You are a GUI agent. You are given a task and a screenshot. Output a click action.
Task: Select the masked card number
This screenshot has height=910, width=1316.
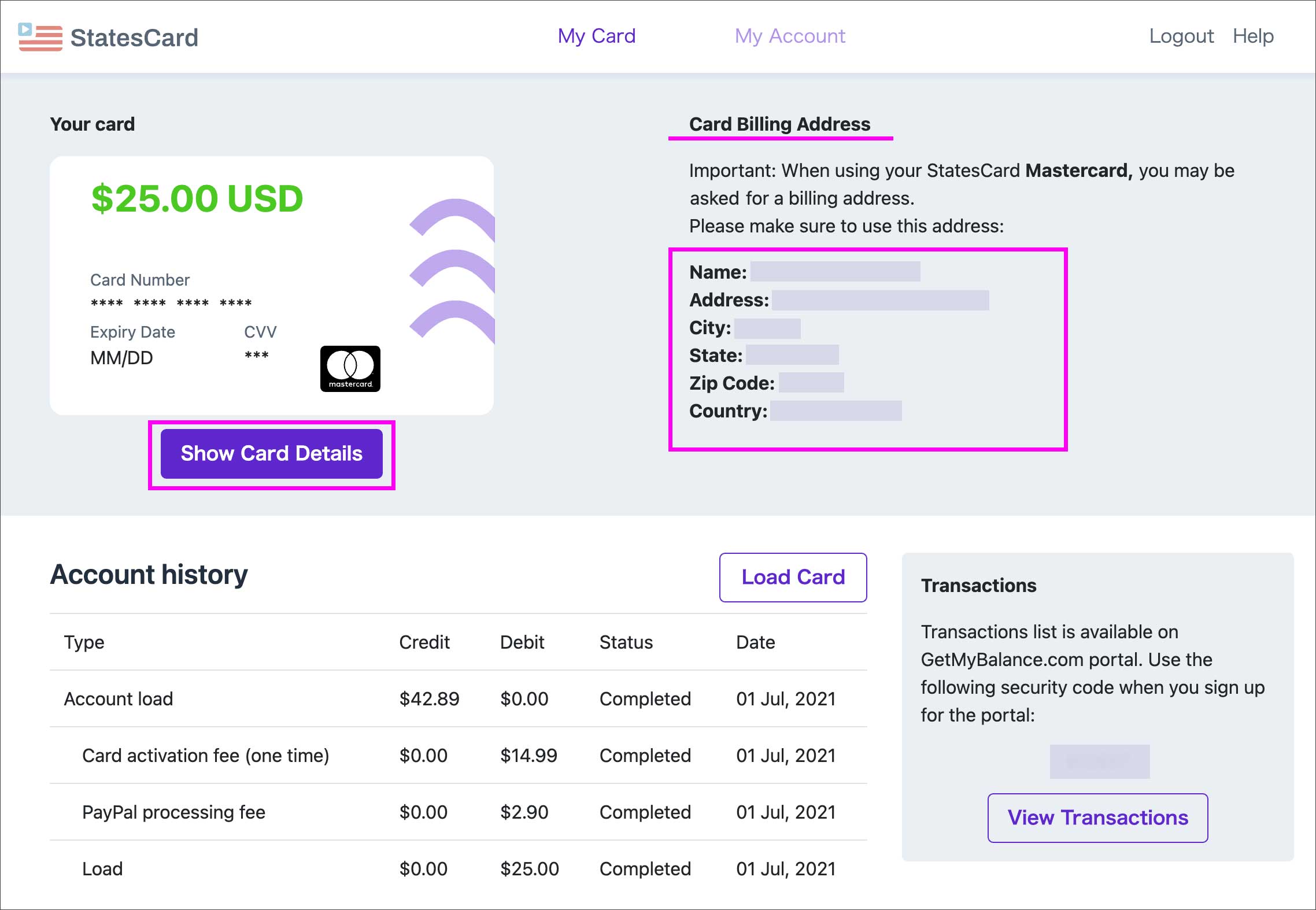pyautogui.click(x=171, y=303)
